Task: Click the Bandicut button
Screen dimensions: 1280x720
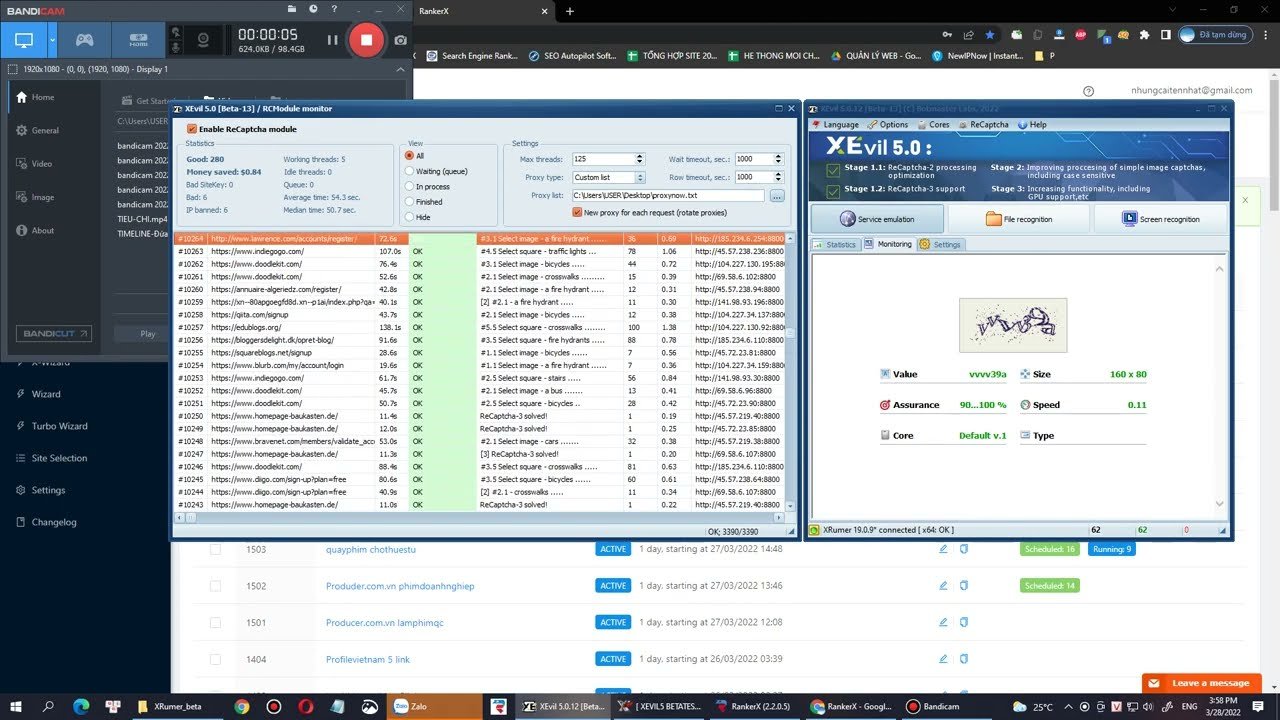Action: point(54,333)
